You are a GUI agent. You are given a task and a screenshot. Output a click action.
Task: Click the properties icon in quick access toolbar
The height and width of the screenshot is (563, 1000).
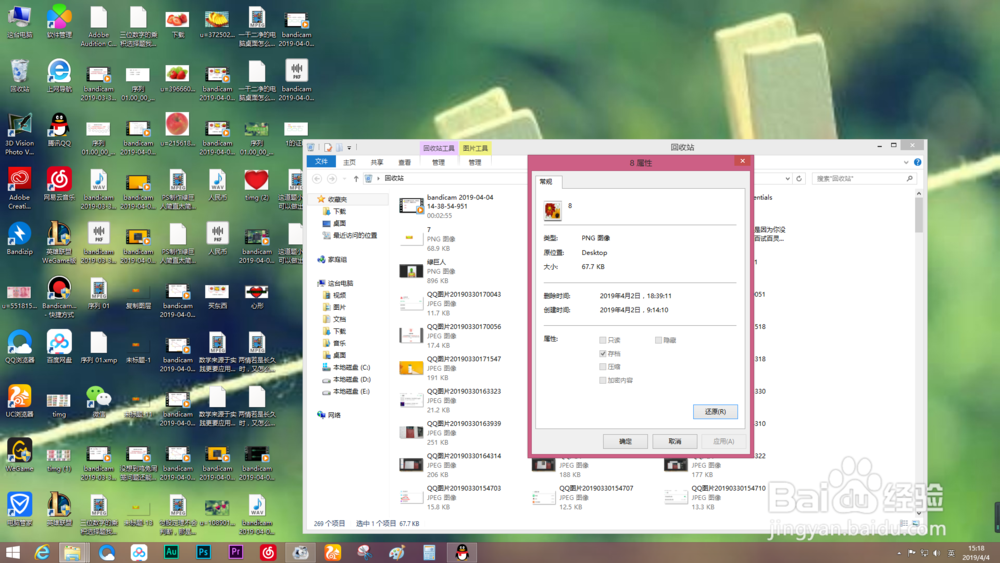(328, 147)
